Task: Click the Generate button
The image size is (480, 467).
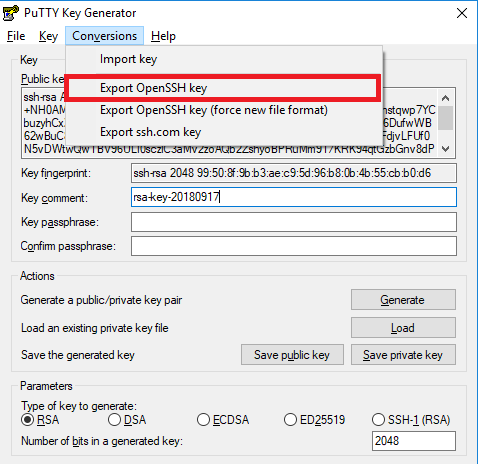Action: (x=403, y=300)
